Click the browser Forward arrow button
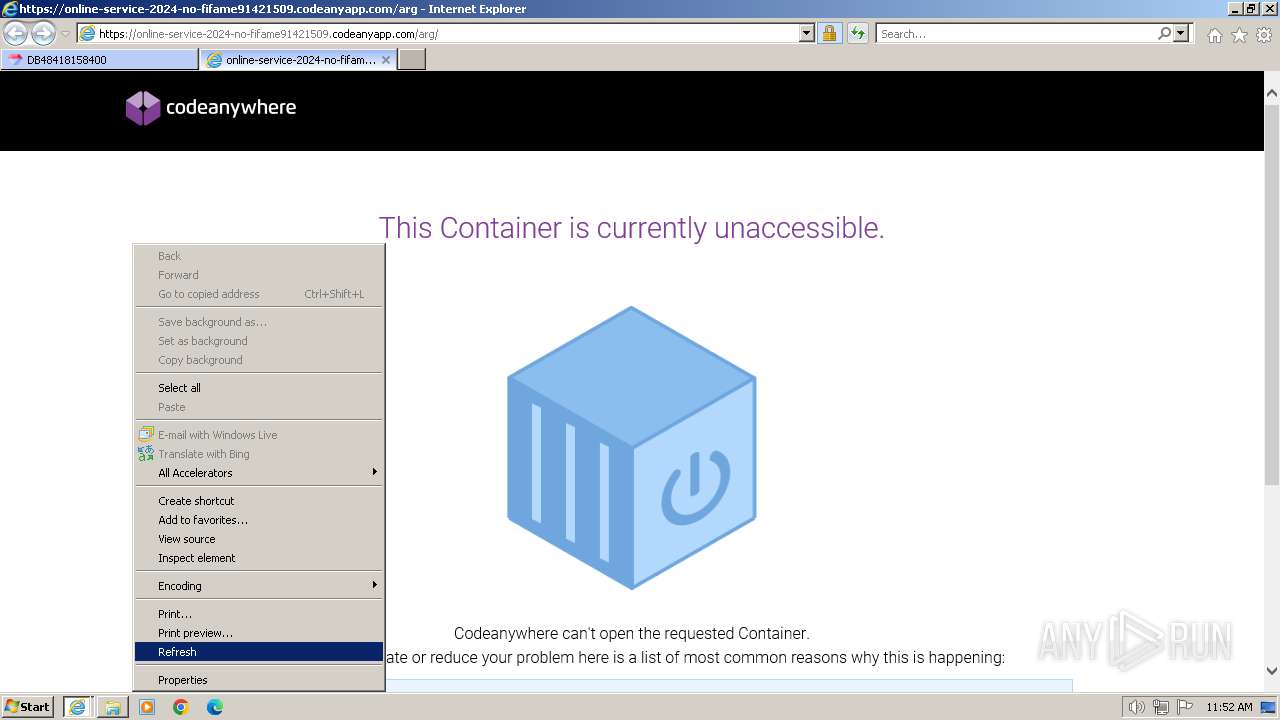Image resolution: width=1280 pixels, height=720 pixels. 43,33
